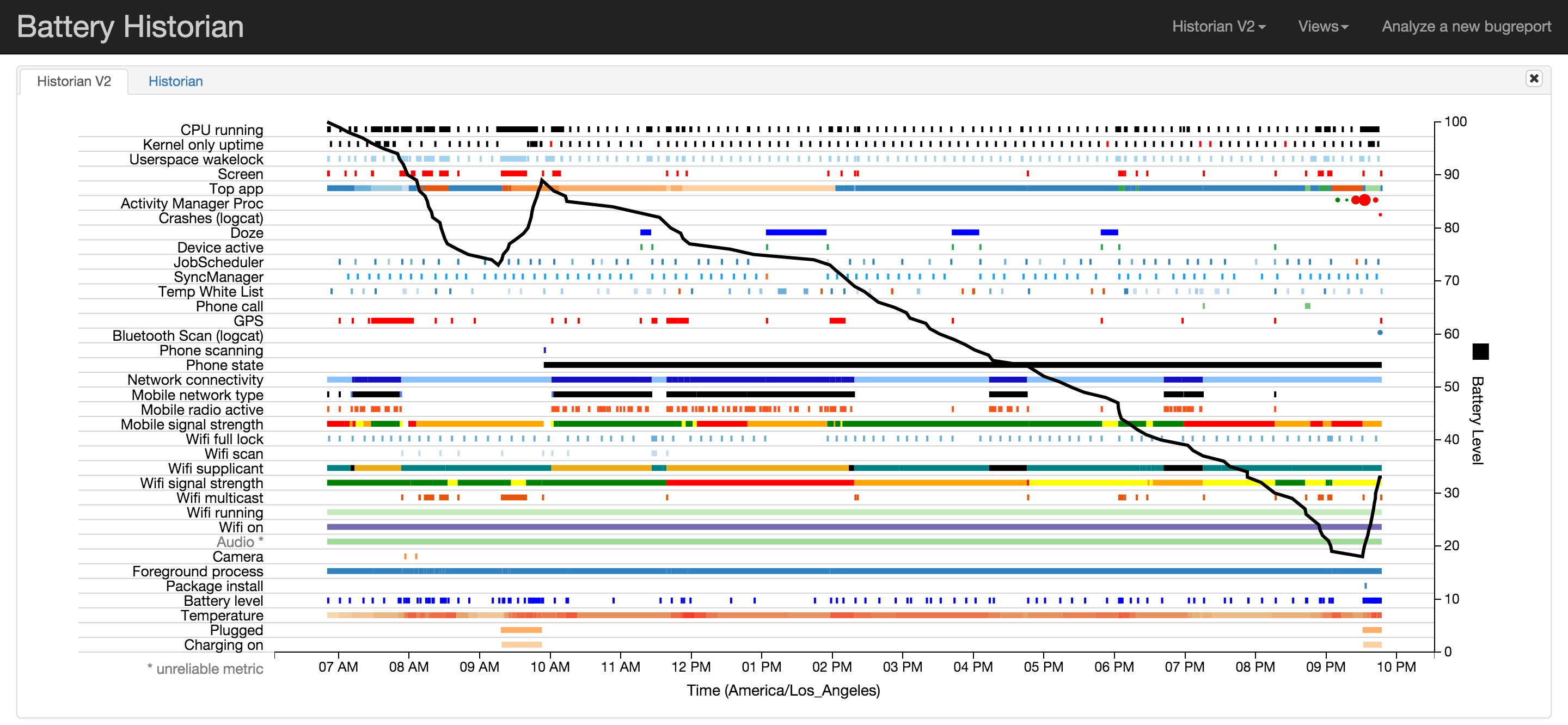Image resolution: width=1568 pixels, height=725 pixels.
Task: Click the Wifi on purple bar
Action: click(x=852, y=527)
